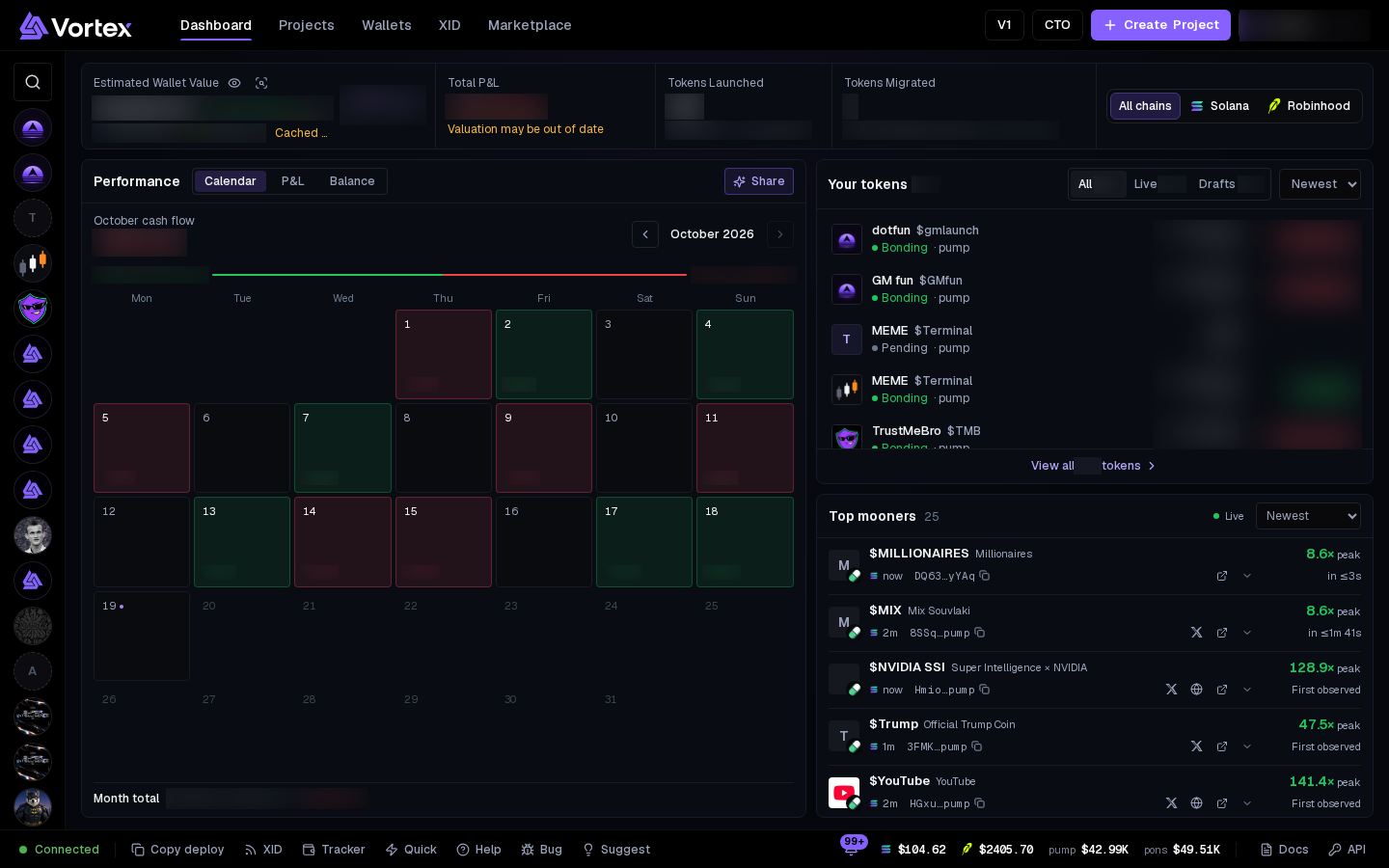Filter to Solana chain

tap(1220, 106)
